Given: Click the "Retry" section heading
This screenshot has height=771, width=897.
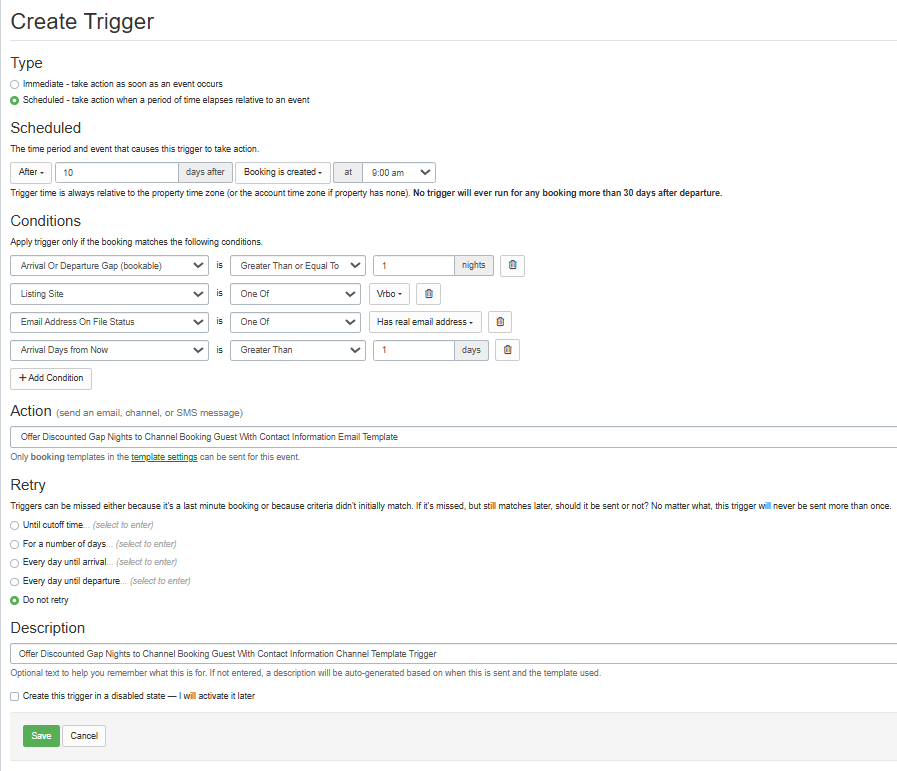Looking at the screenshot, I should (28, 485).
